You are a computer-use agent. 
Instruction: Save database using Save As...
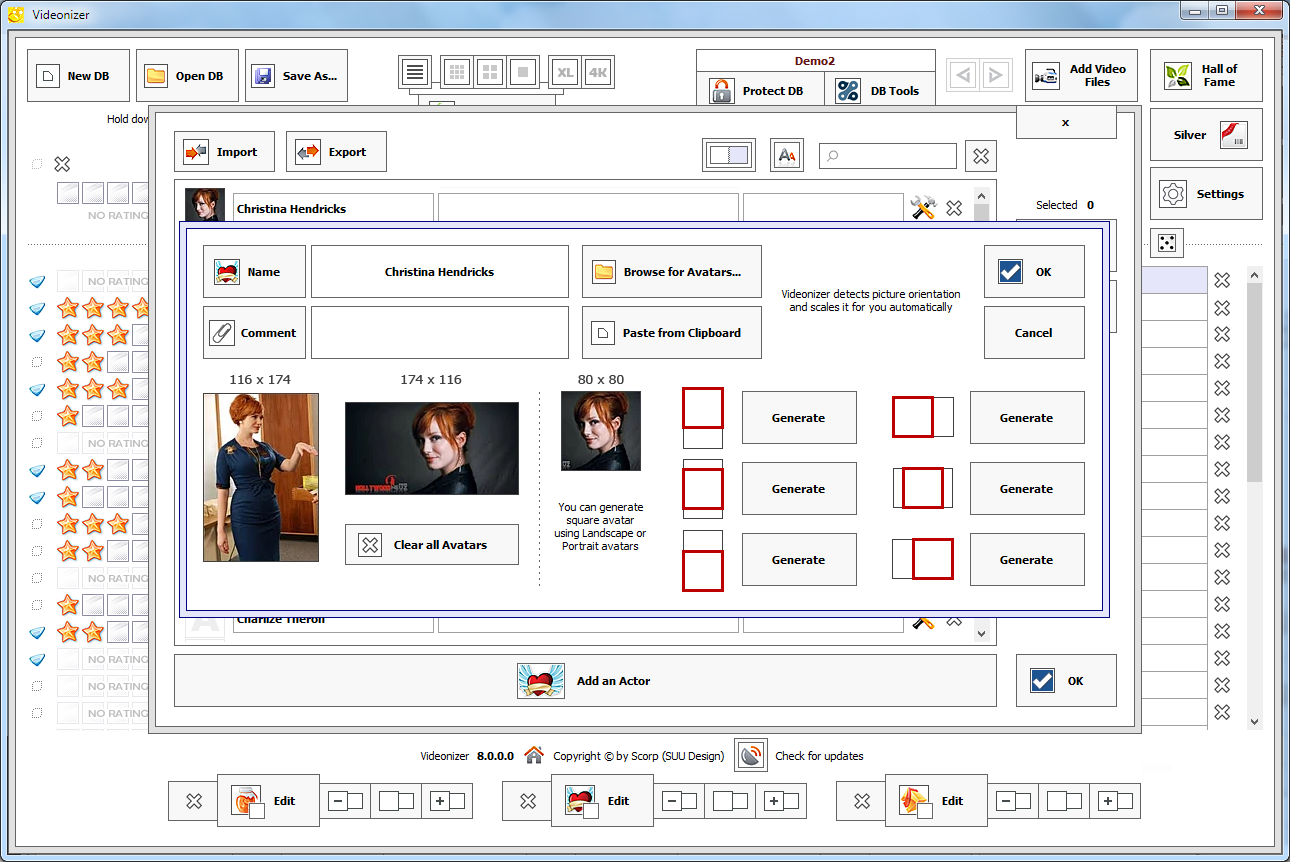tap(296, 76)
